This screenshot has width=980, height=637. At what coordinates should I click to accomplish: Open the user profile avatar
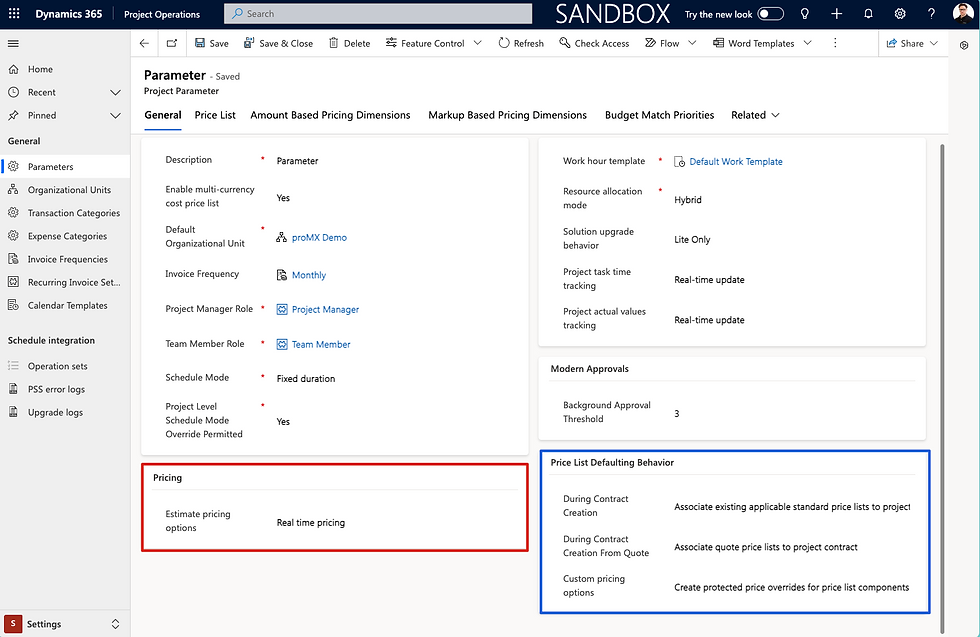[x=963, y=14]
